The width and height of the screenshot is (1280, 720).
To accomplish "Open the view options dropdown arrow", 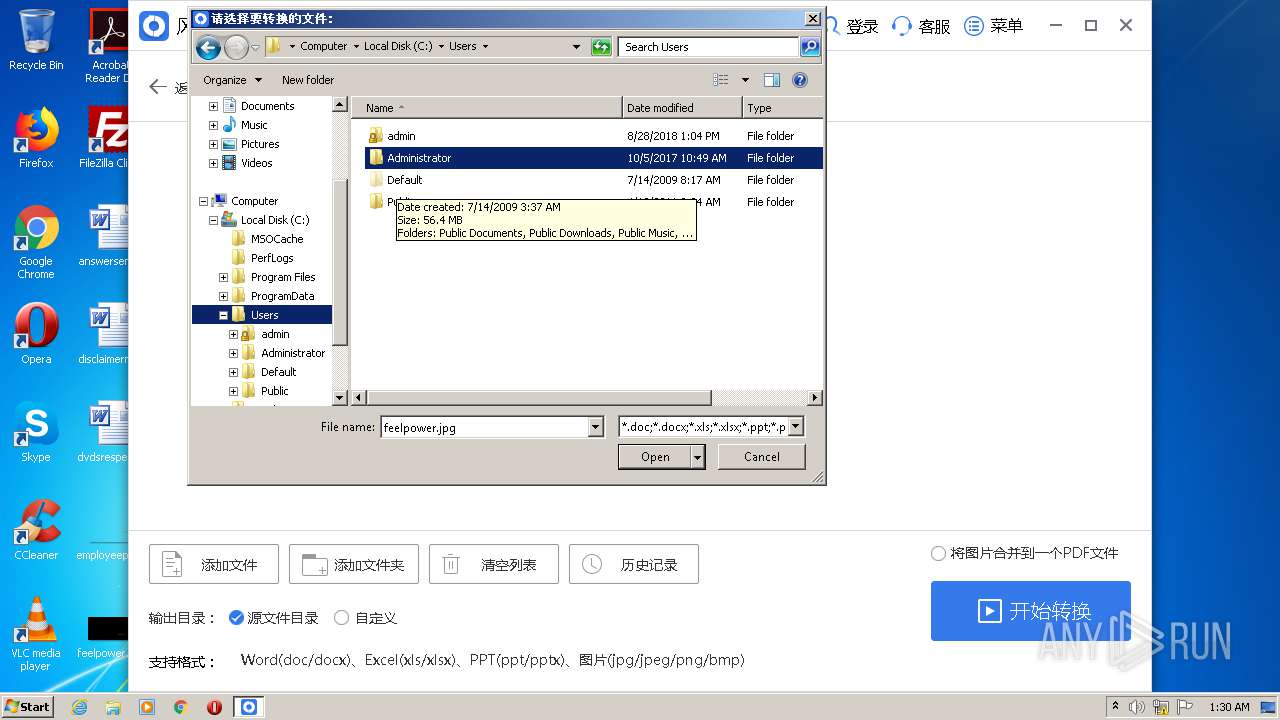I will tap(745, 80).
